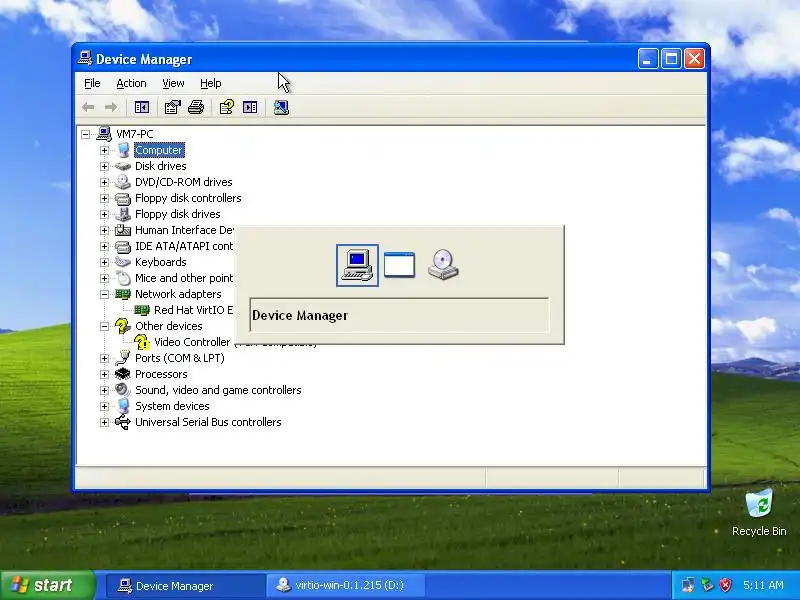Expand Sound, video and game controllers
Image resolution: width=800 pixels, height=600 pixels.
point(105,390)
